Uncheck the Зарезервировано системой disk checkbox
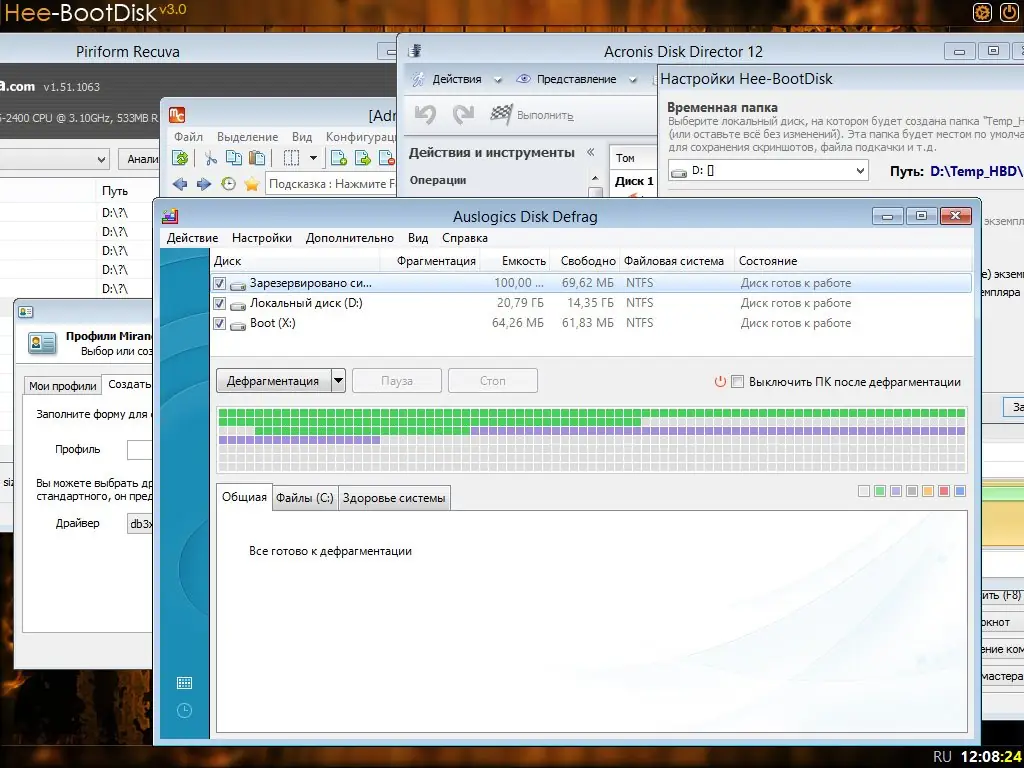1024x768 pixels. [x=219, y=283]
